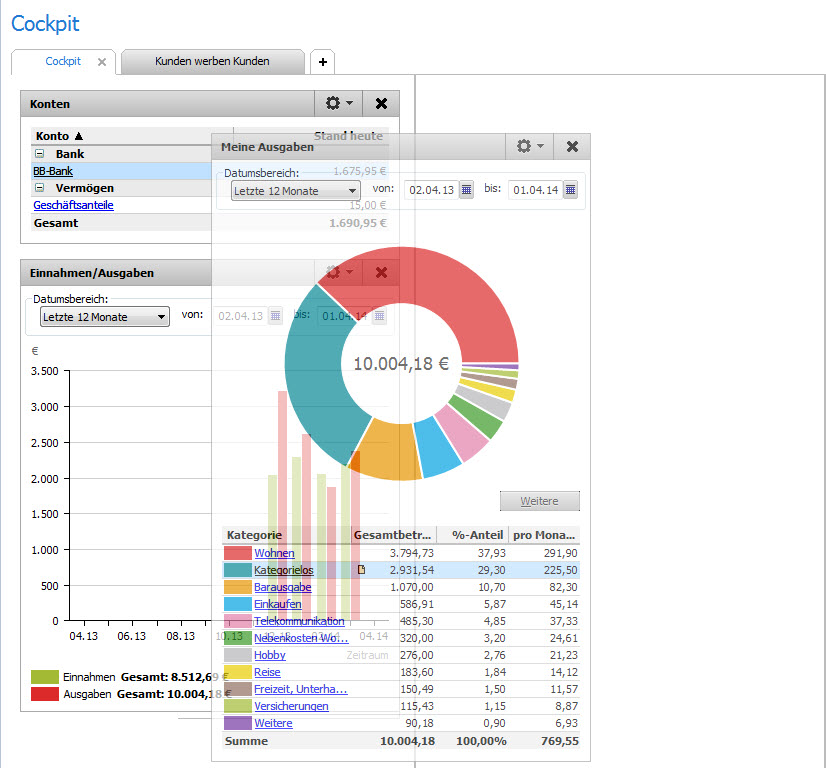Click the Weitere button below the chart
Image resolution: width=826 pixels, height=768 pixels.
[539, 501]
